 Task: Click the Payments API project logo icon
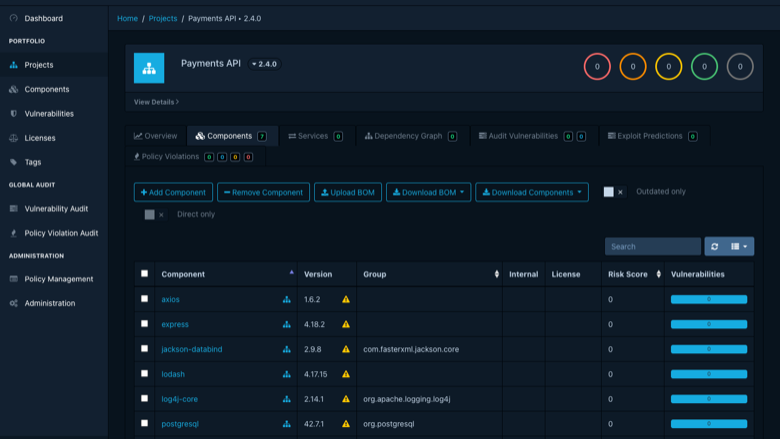[x=149, y=68]
